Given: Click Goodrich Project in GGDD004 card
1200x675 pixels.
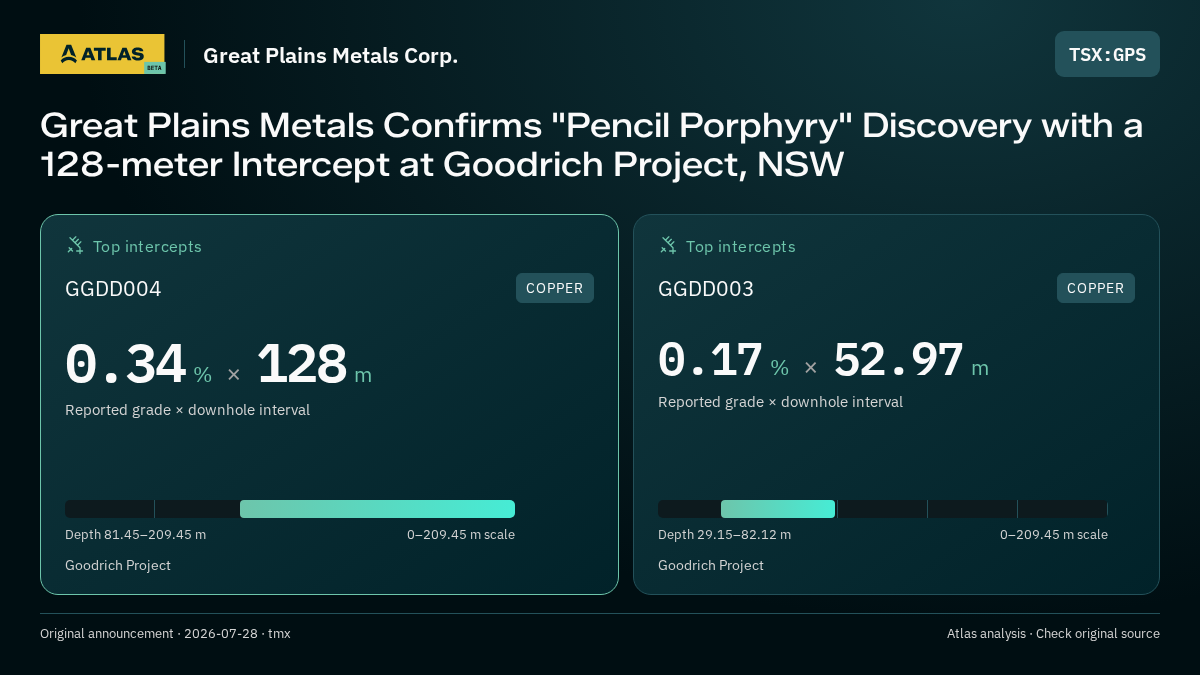Looking at the screenshot, I should pos(118,565).
